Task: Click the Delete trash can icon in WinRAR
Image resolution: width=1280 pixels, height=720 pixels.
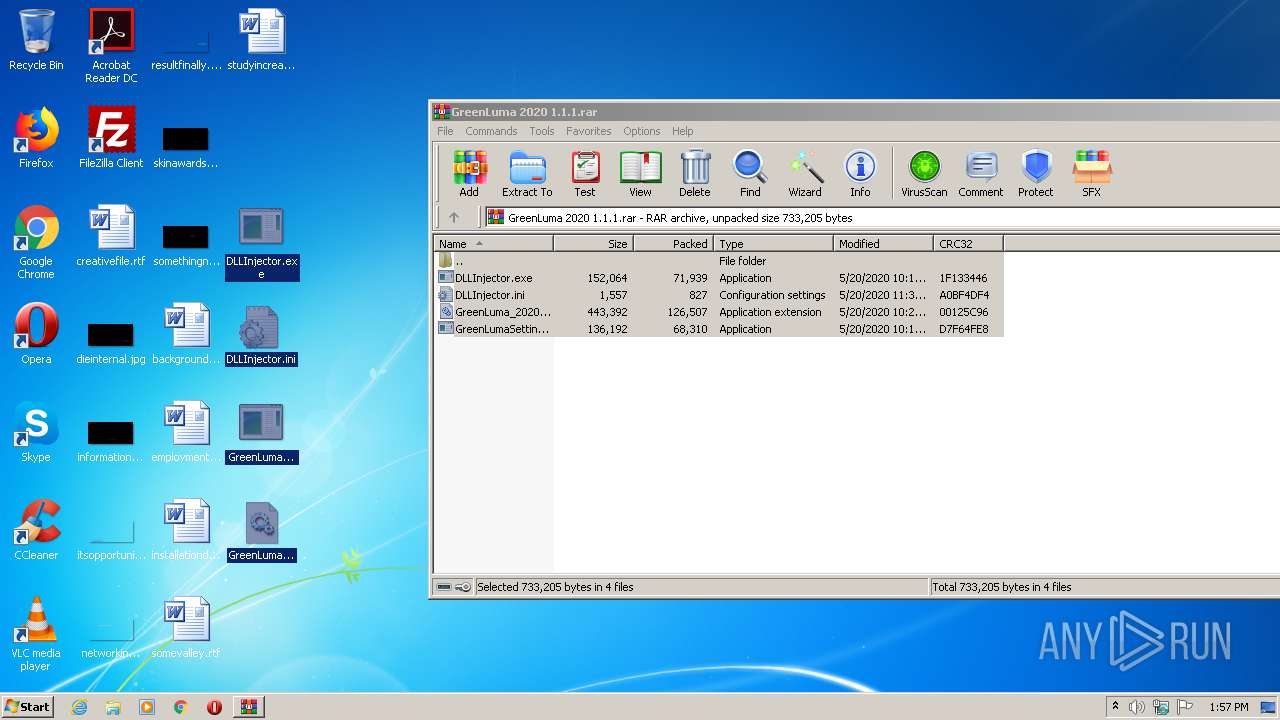Action: click(695, 174)
